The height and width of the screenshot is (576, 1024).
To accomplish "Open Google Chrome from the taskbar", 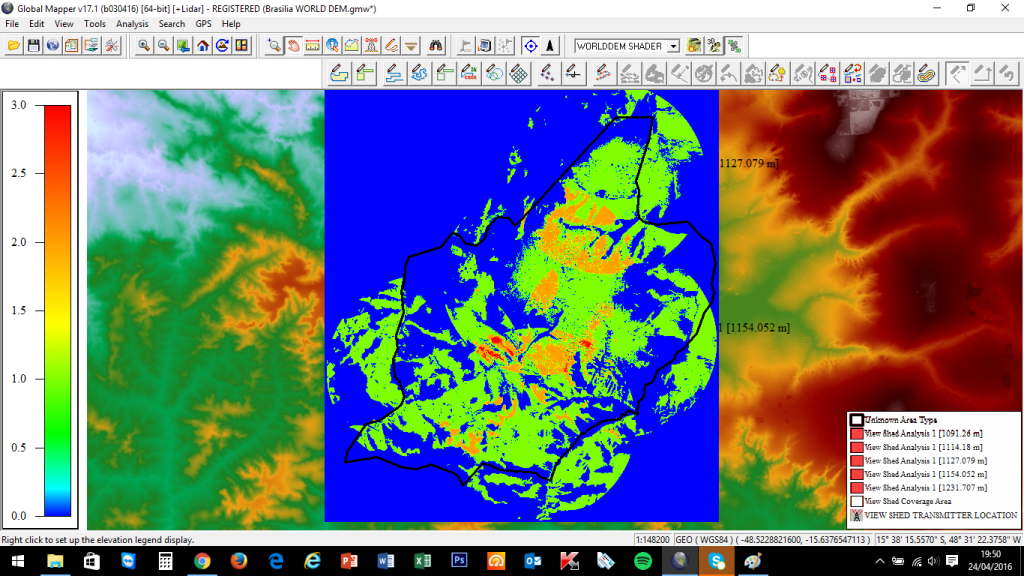I will (x=202, y=562).
